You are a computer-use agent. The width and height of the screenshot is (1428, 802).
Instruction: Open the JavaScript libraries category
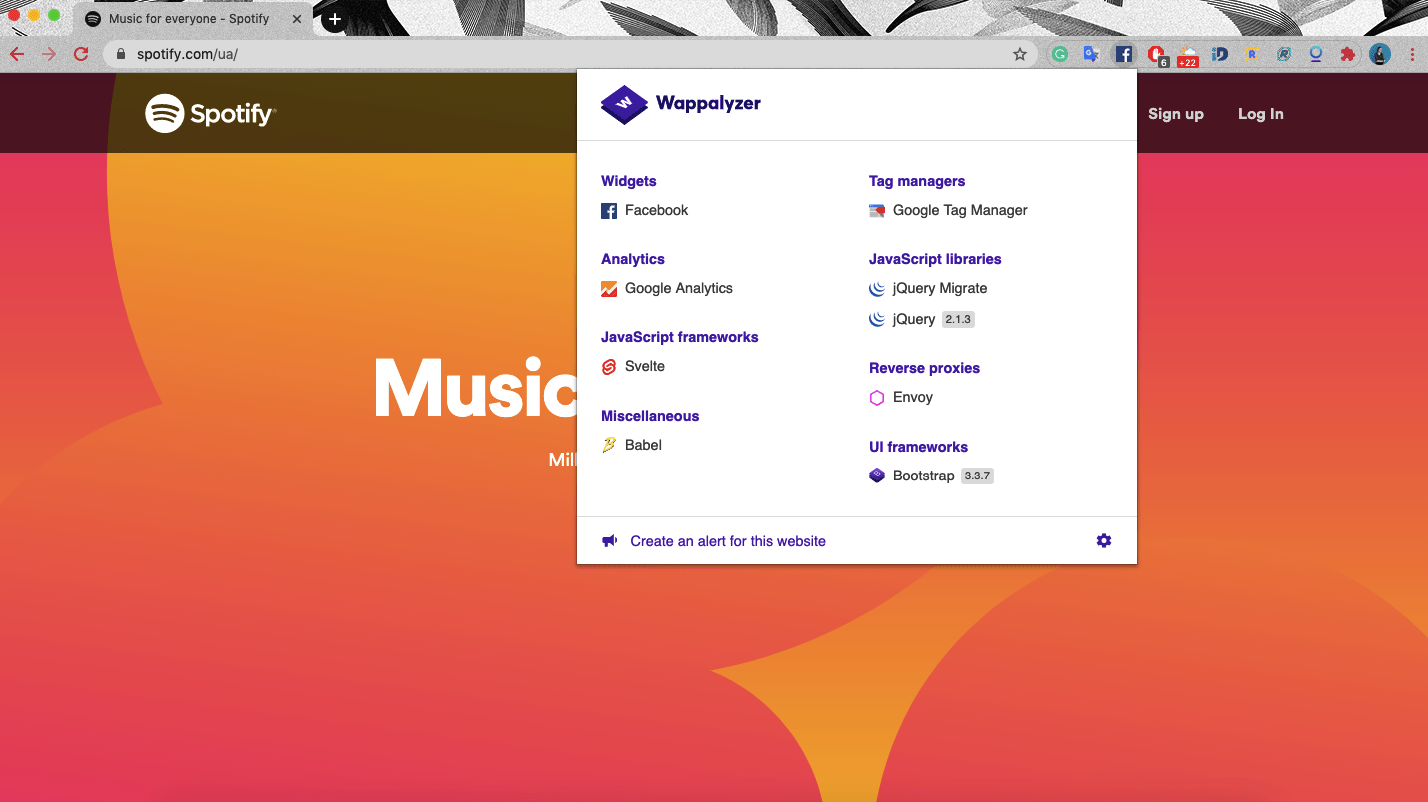(x=935, y=259)
